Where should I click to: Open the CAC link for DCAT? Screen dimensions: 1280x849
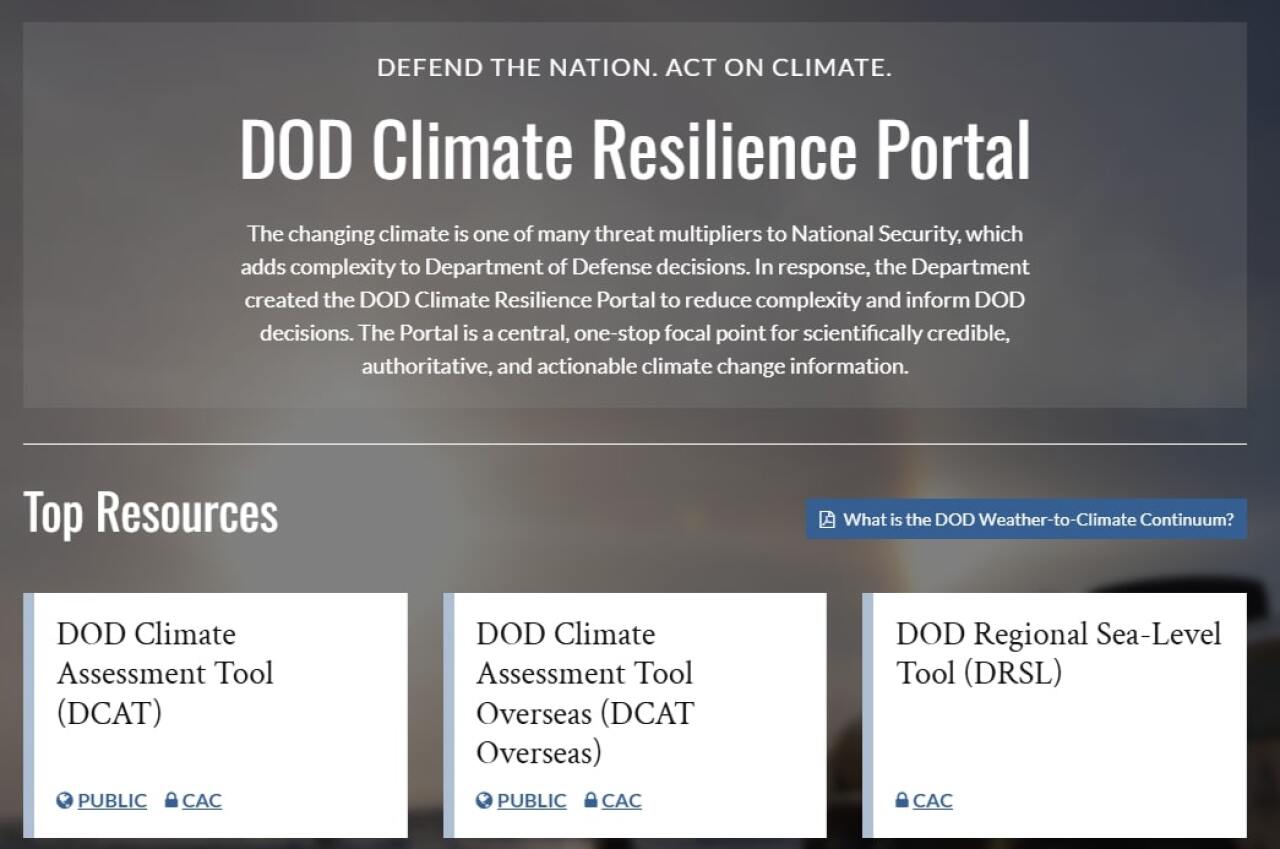coord(202,801)
